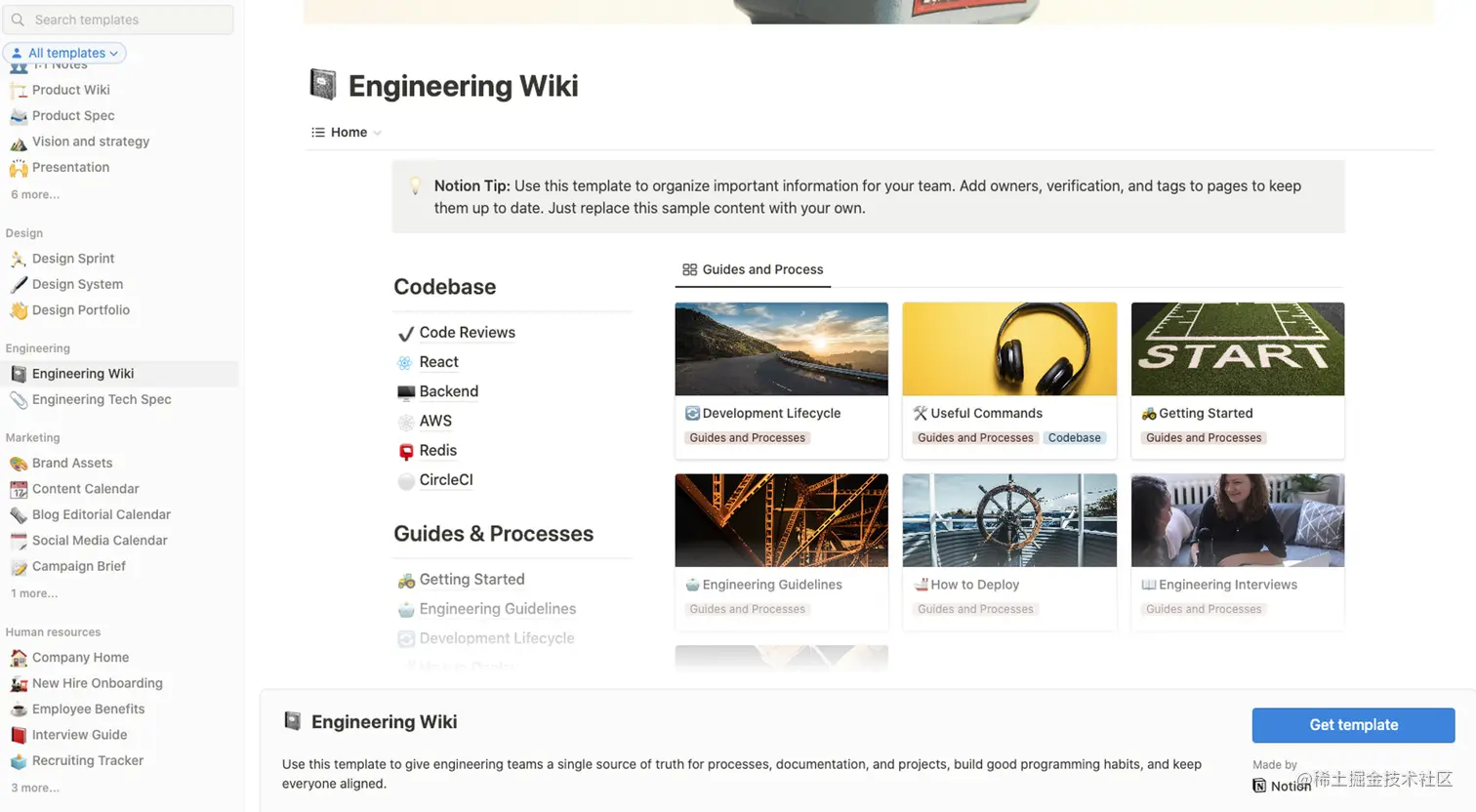Screen dimensions: 1476x812
Task: Click the Social Media Calendar icon
Action: coord(19,541)
